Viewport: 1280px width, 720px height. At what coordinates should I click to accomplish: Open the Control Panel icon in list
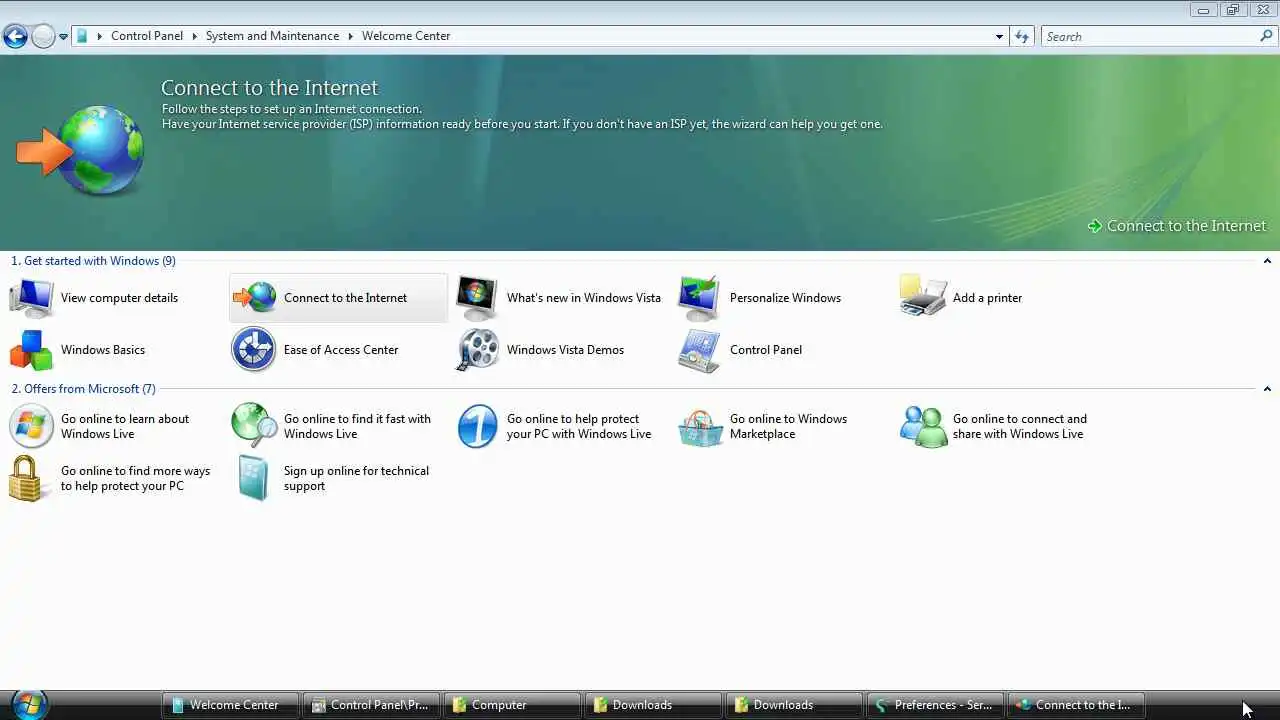pos(699,350)
